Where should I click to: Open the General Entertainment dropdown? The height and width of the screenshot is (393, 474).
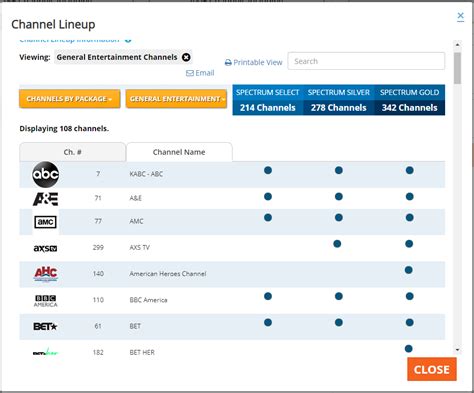pos(176,99)
